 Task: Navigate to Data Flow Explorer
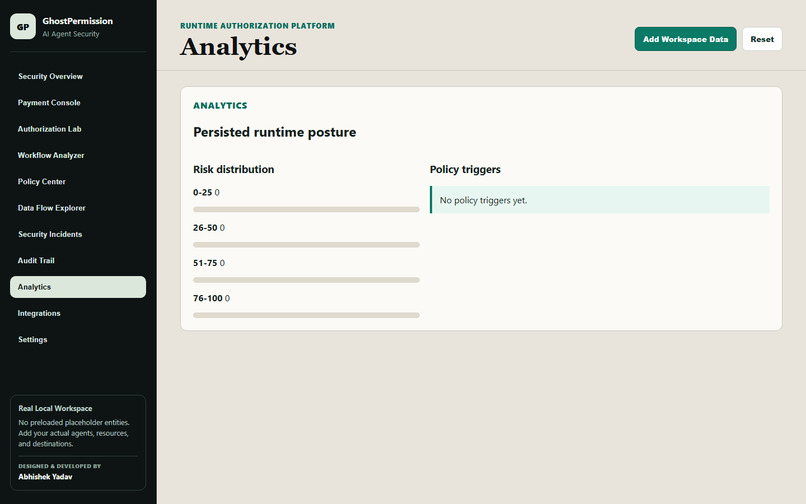78,208
